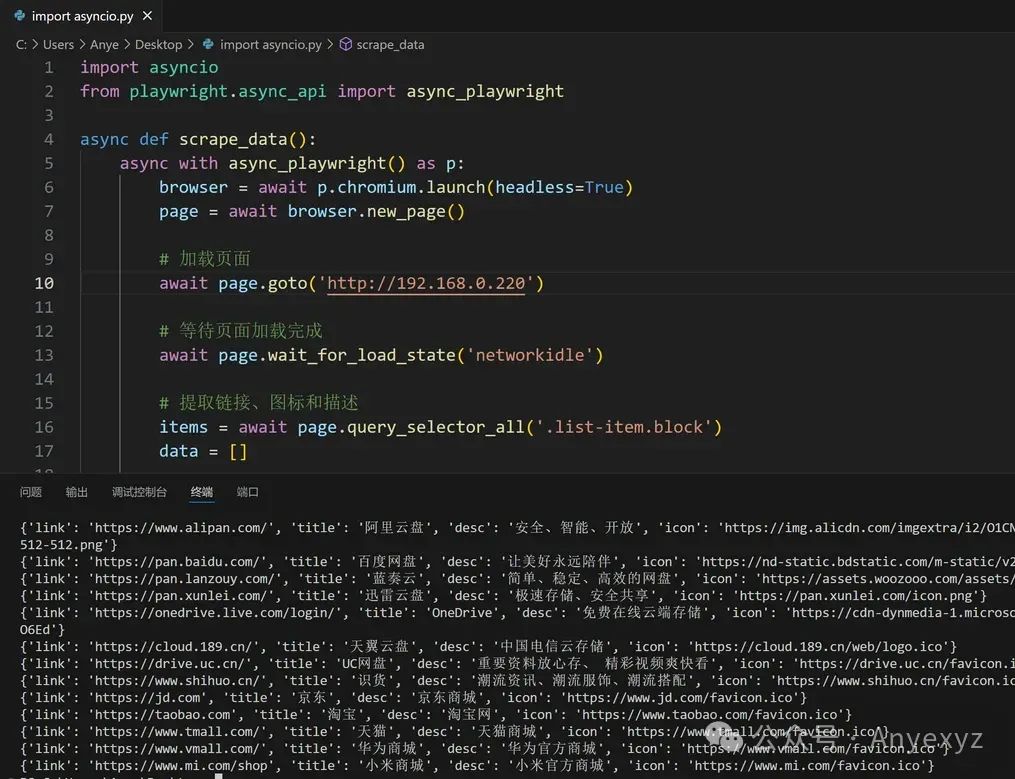Switch to the 输出 panel tab
Viewport: 1015px width, 779px height.
(x=76, y=492)
